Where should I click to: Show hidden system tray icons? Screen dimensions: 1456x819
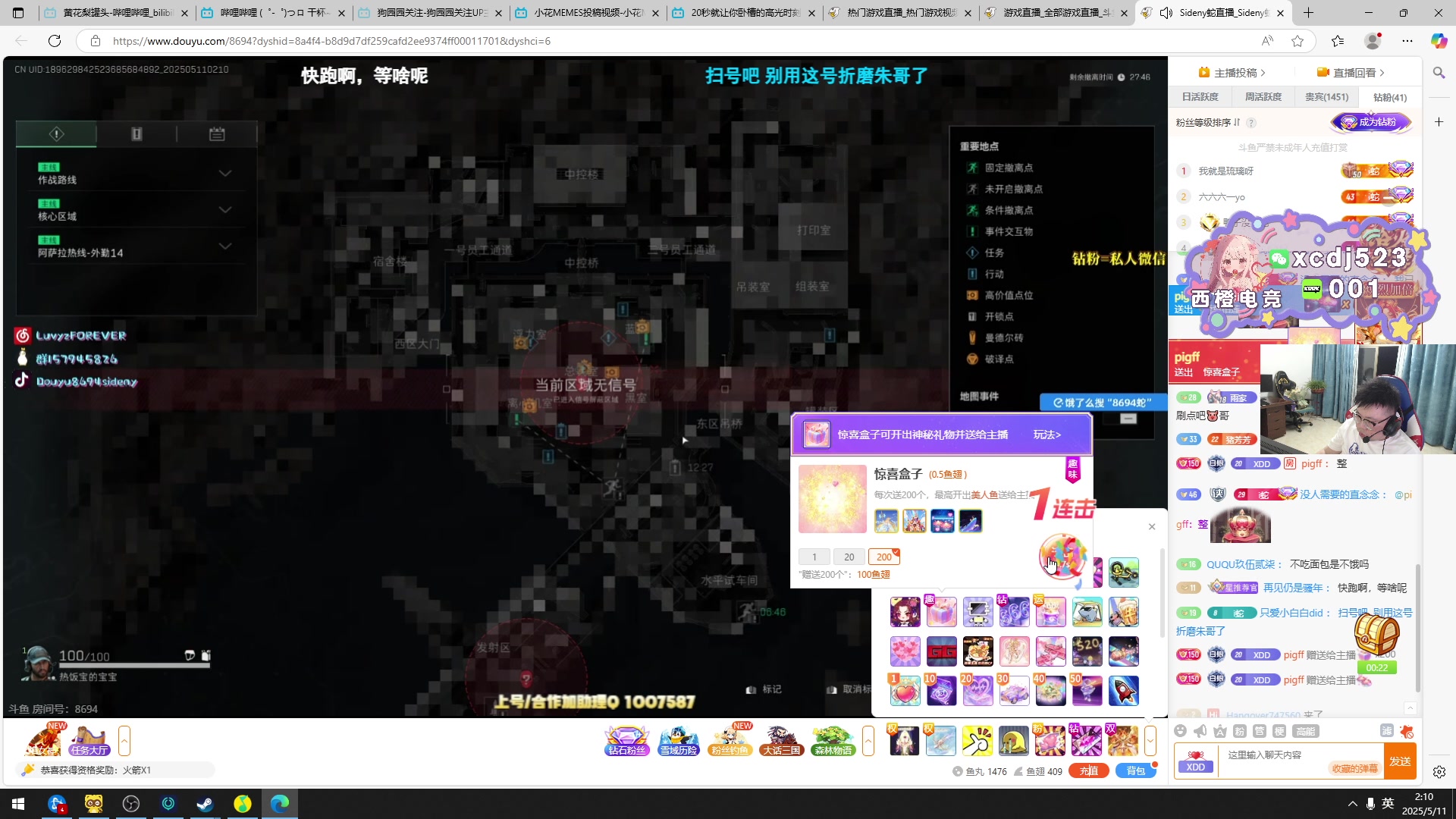tap(1352, 804)
